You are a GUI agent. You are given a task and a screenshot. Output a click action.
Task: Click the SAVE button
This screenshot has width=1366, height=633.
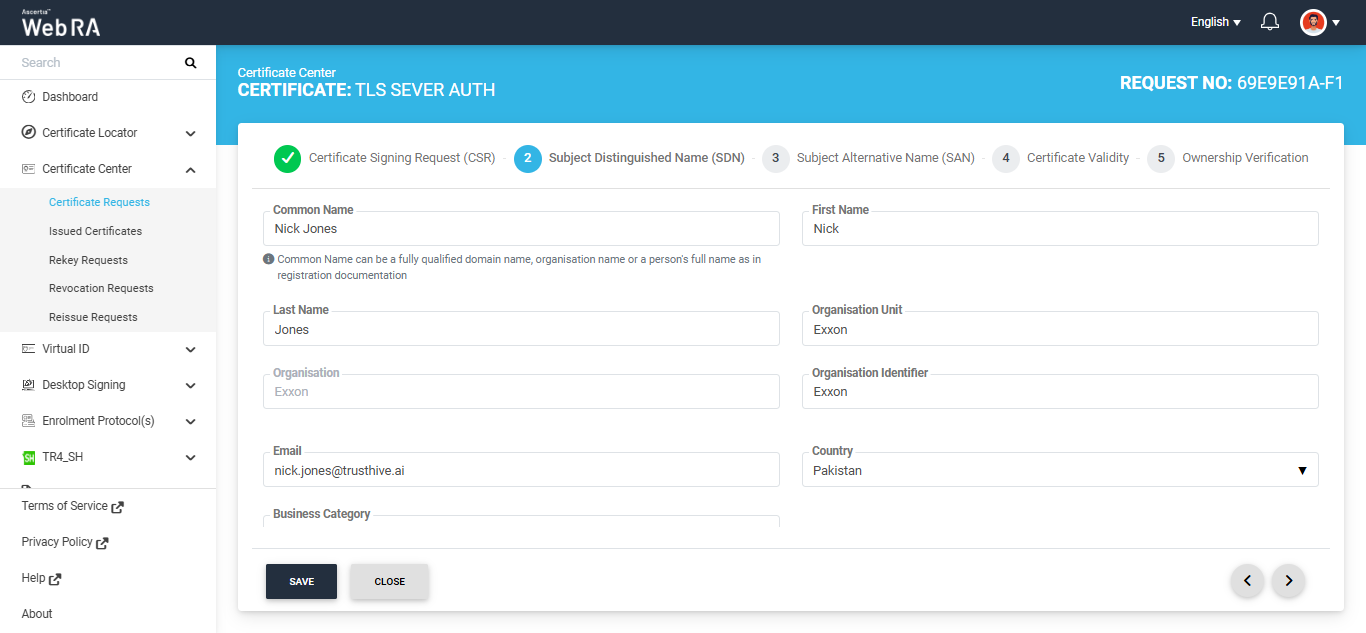point(301,582)
